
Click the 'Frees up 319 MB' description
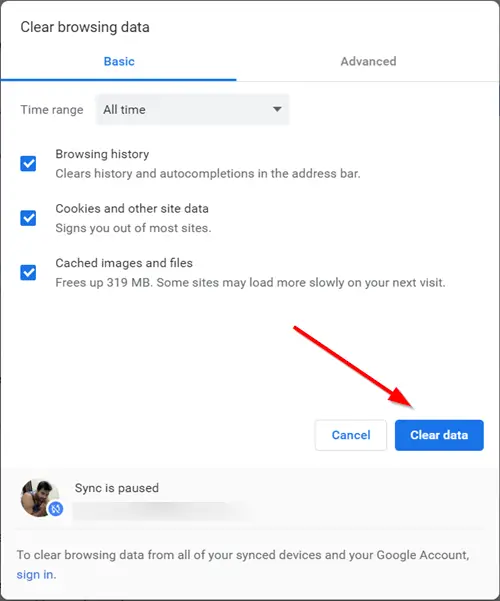pos(250,282)
